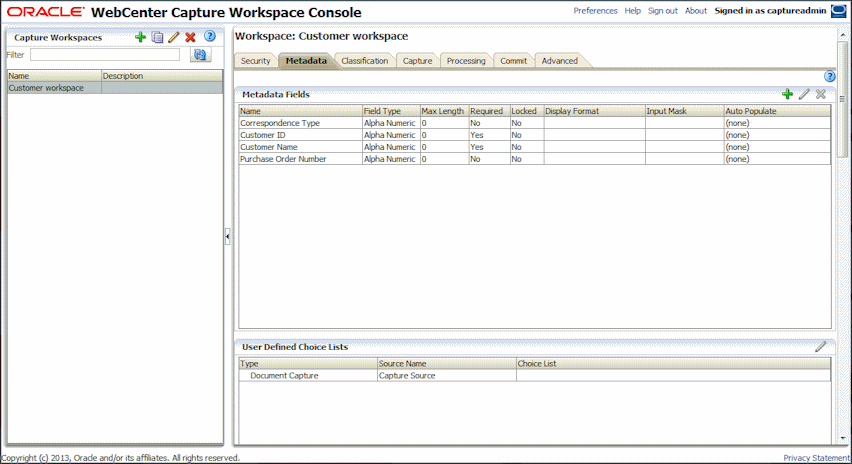Select the Document Capture choice list row
Screen dimensions: 852x464
point(535,375)
